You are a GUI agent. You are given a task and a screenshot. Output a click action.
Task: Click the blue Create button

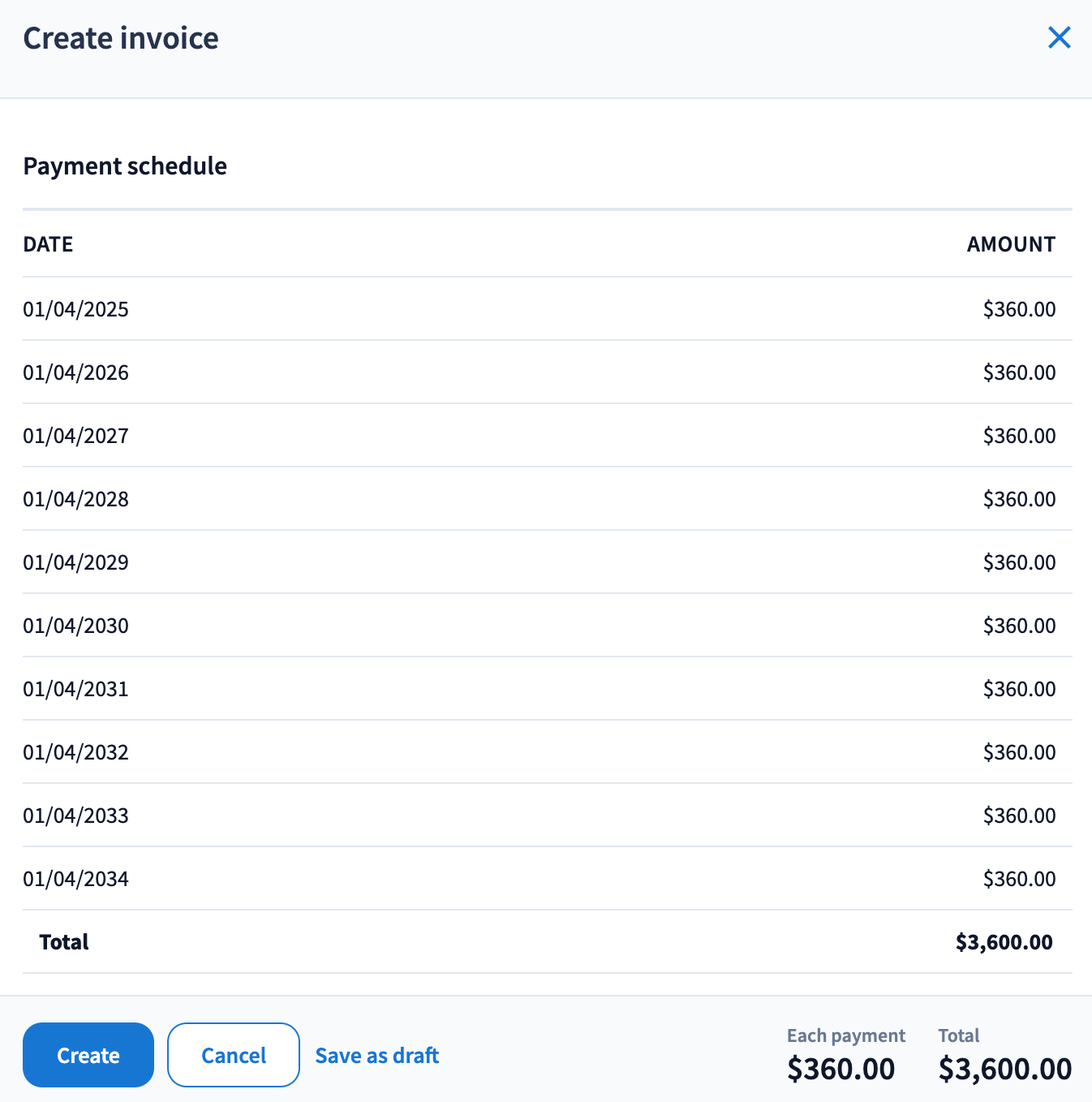pos(88,1055)
